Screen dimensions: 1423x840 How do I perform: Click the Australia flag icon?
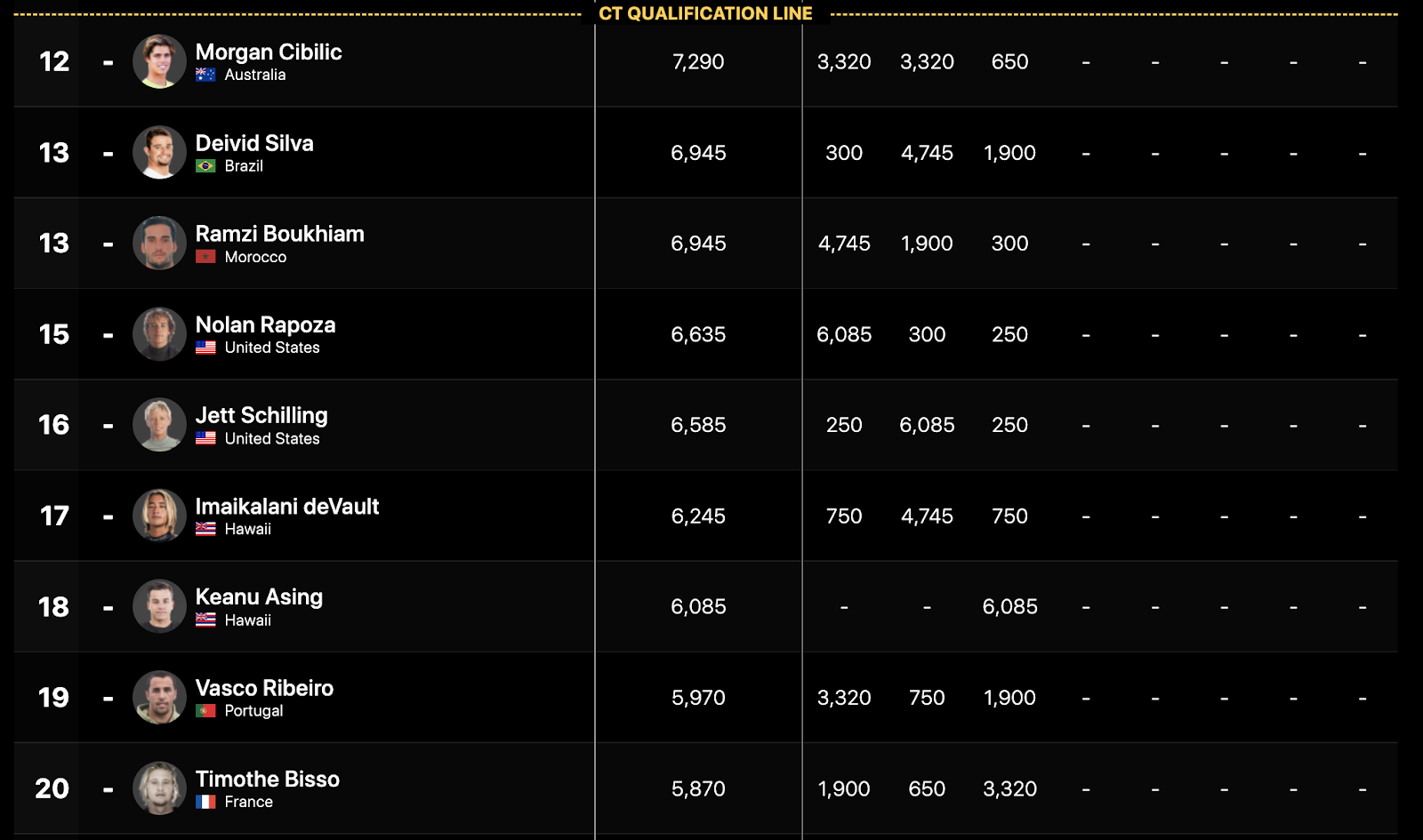coord(205,75)
